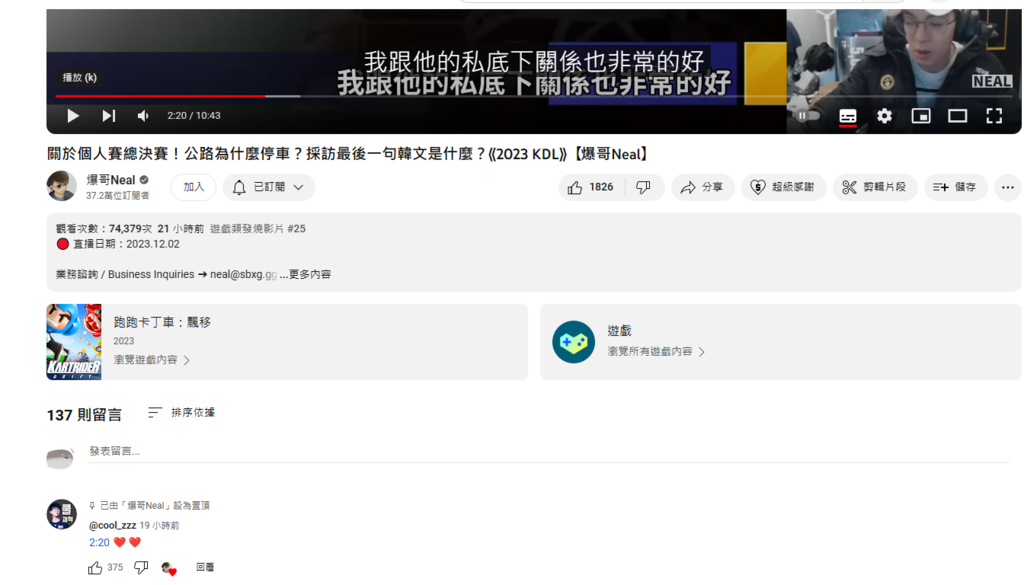Enable theater mode
1024x585 pixels.
coord(957,116)
